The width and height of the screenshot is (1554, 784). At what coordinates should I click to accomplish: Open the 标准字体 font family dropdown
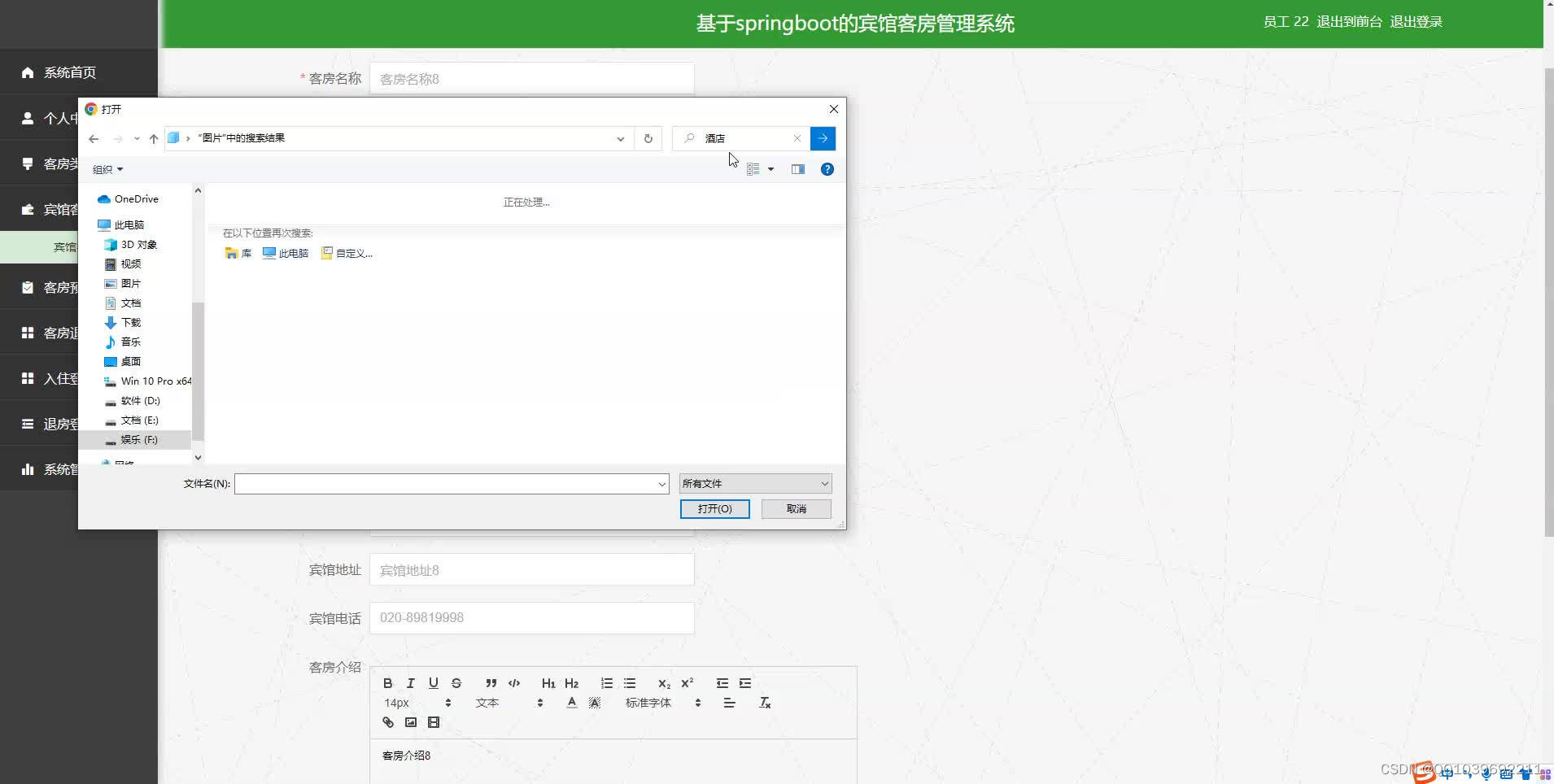(x=663, y=703)
